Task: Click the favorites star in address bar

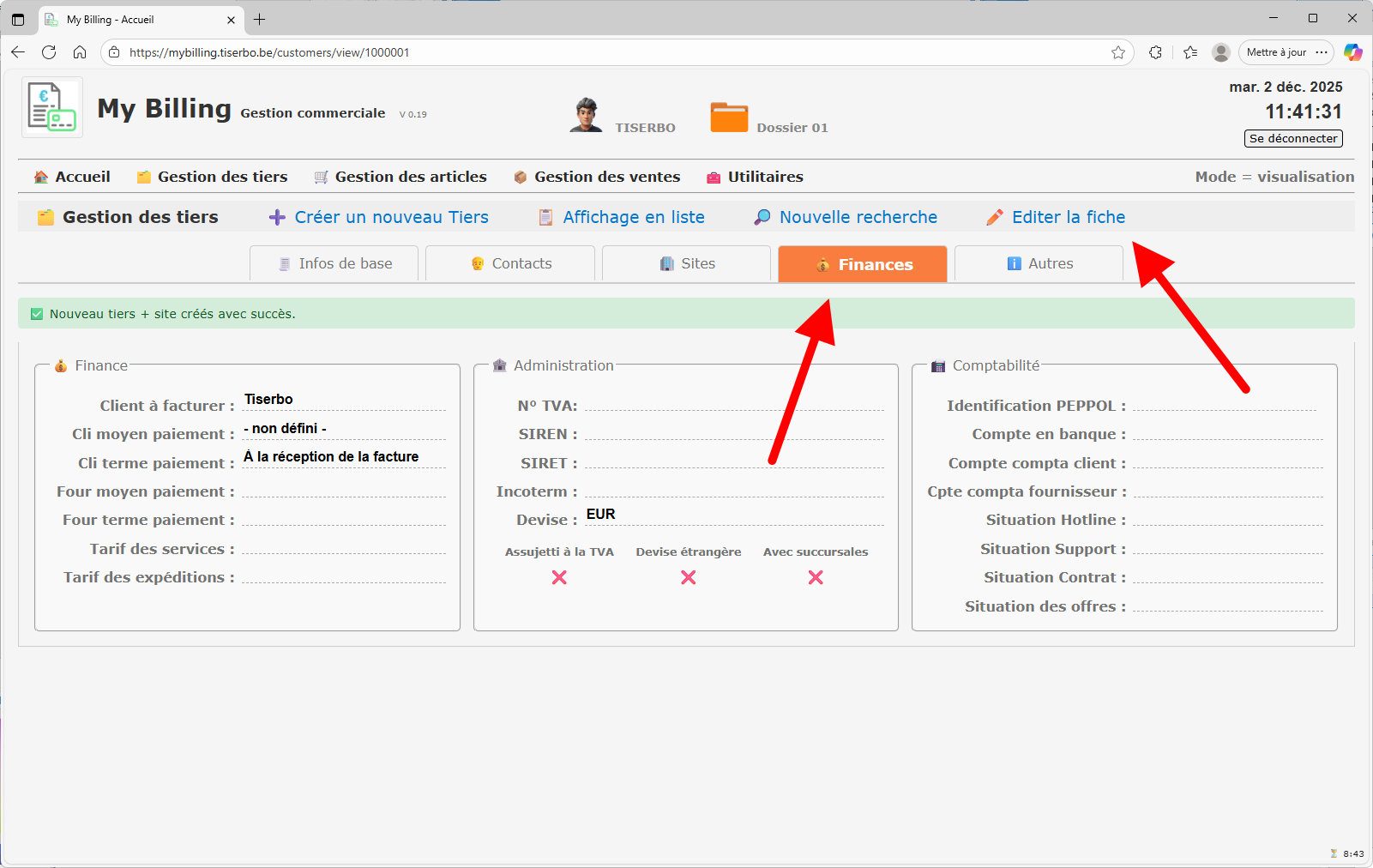Action: click(1118, 52)
